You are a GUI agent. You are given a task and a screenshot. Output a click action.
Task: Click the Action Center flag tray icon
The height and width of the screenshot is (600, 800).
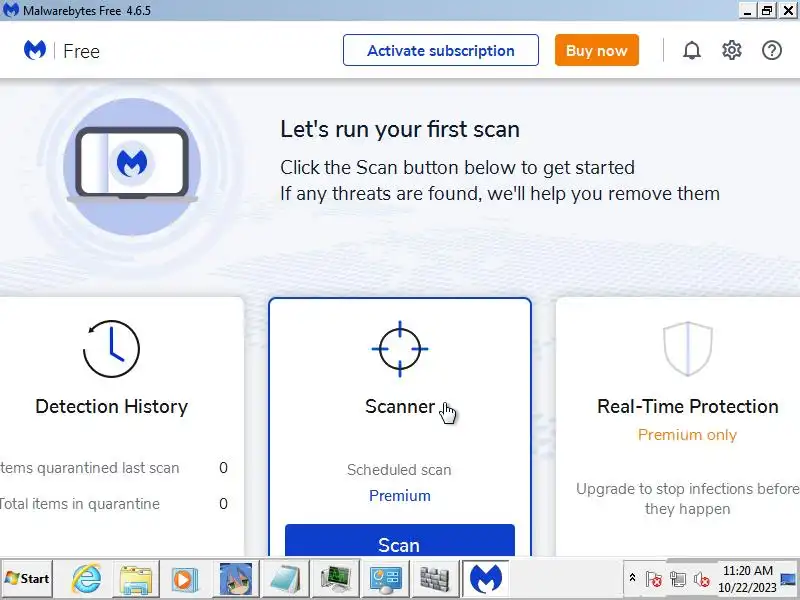pos(654,579)
